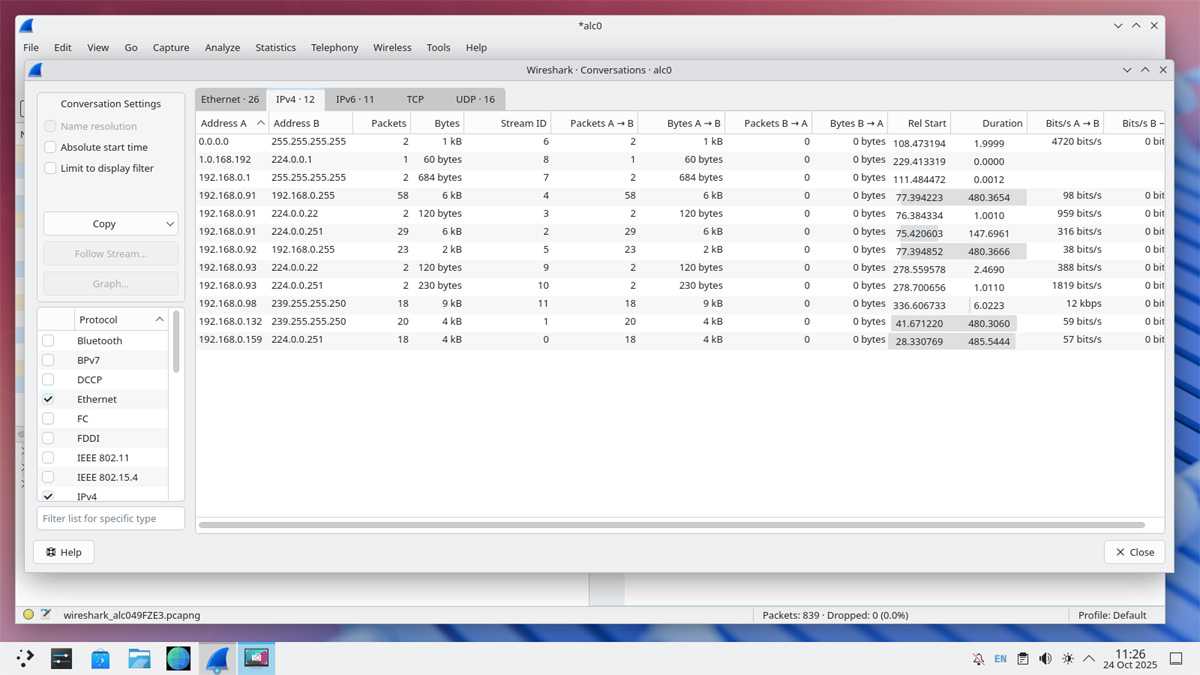Viewport: 1200px width, 675px height.
Task: Click the volume speaker icon in system tray
Action: 1045,659
